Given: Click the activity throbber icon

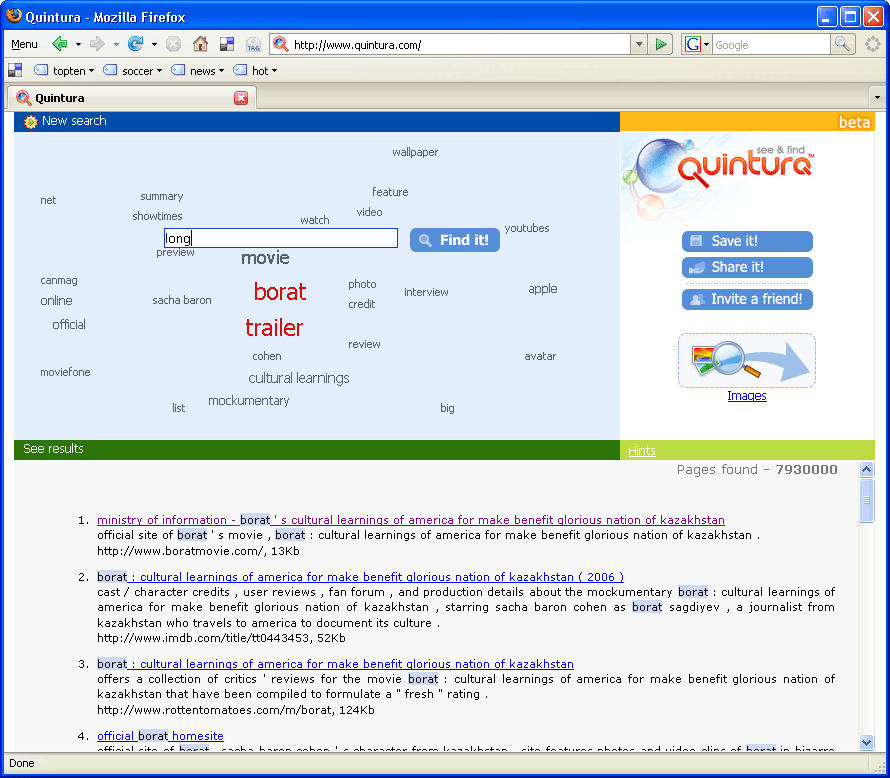Looking at the screenshot, I should tap(872, 44).
